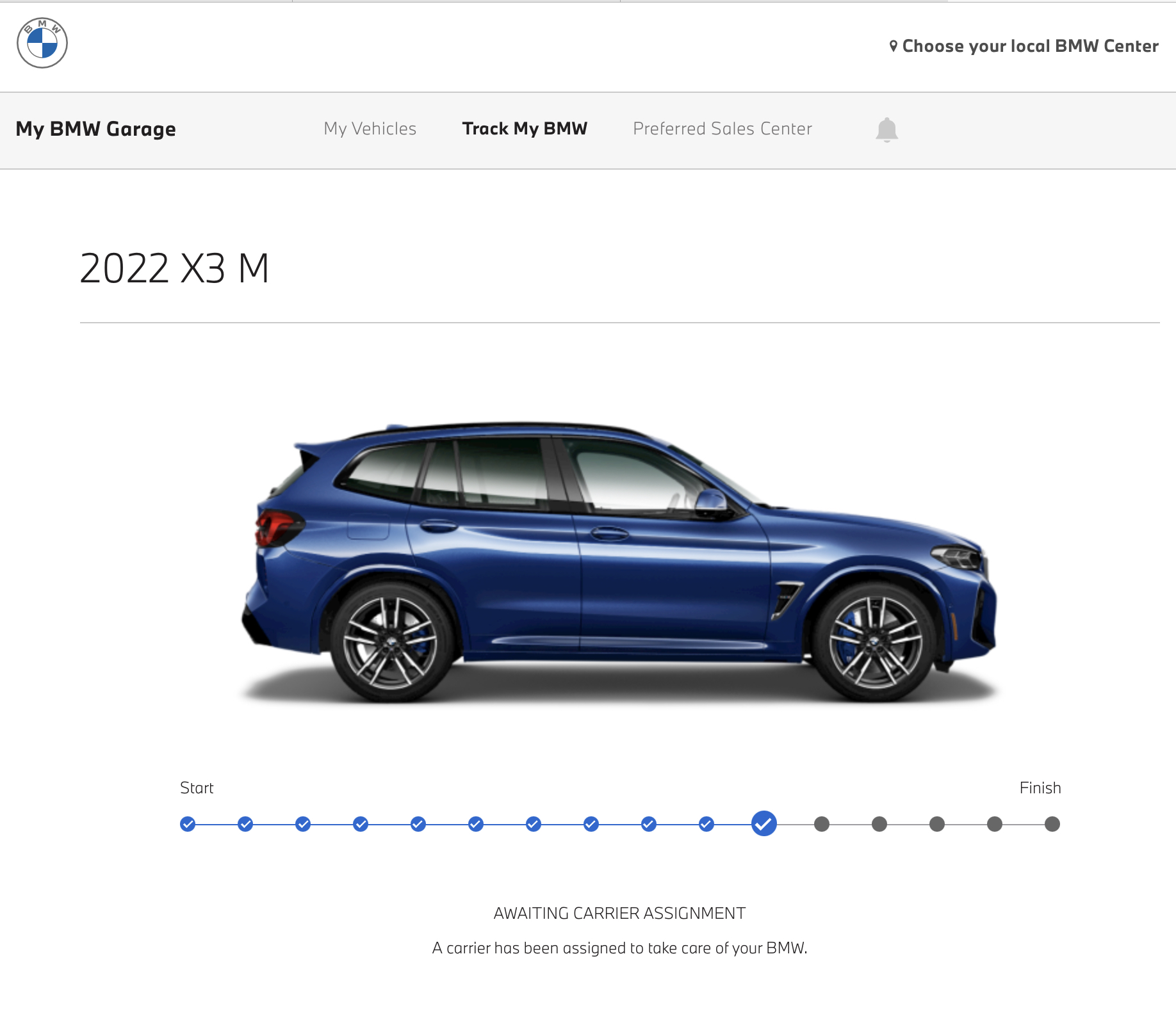The image size is (1176, 1027).
Task: Select the seventh completed timeline step
Action: click(x=534, y=824)
